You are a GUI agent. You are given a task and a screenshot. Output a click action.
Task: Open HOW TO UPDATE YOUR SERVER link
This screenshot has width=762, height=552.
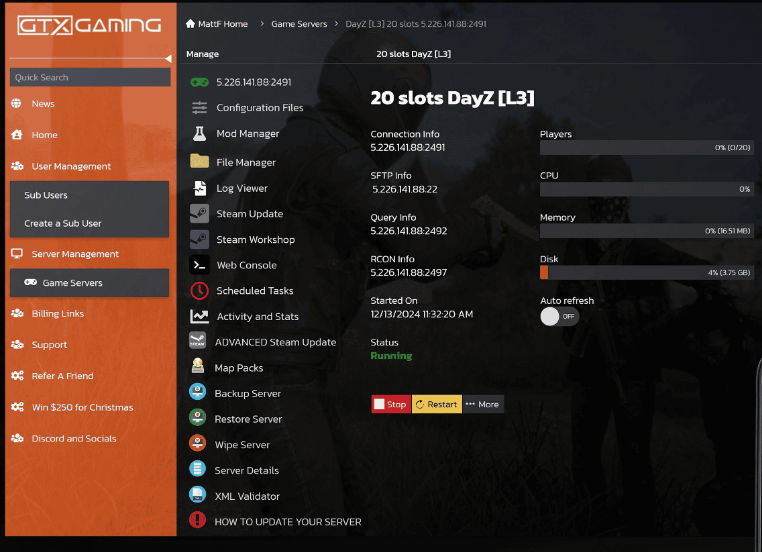(288, 521)
